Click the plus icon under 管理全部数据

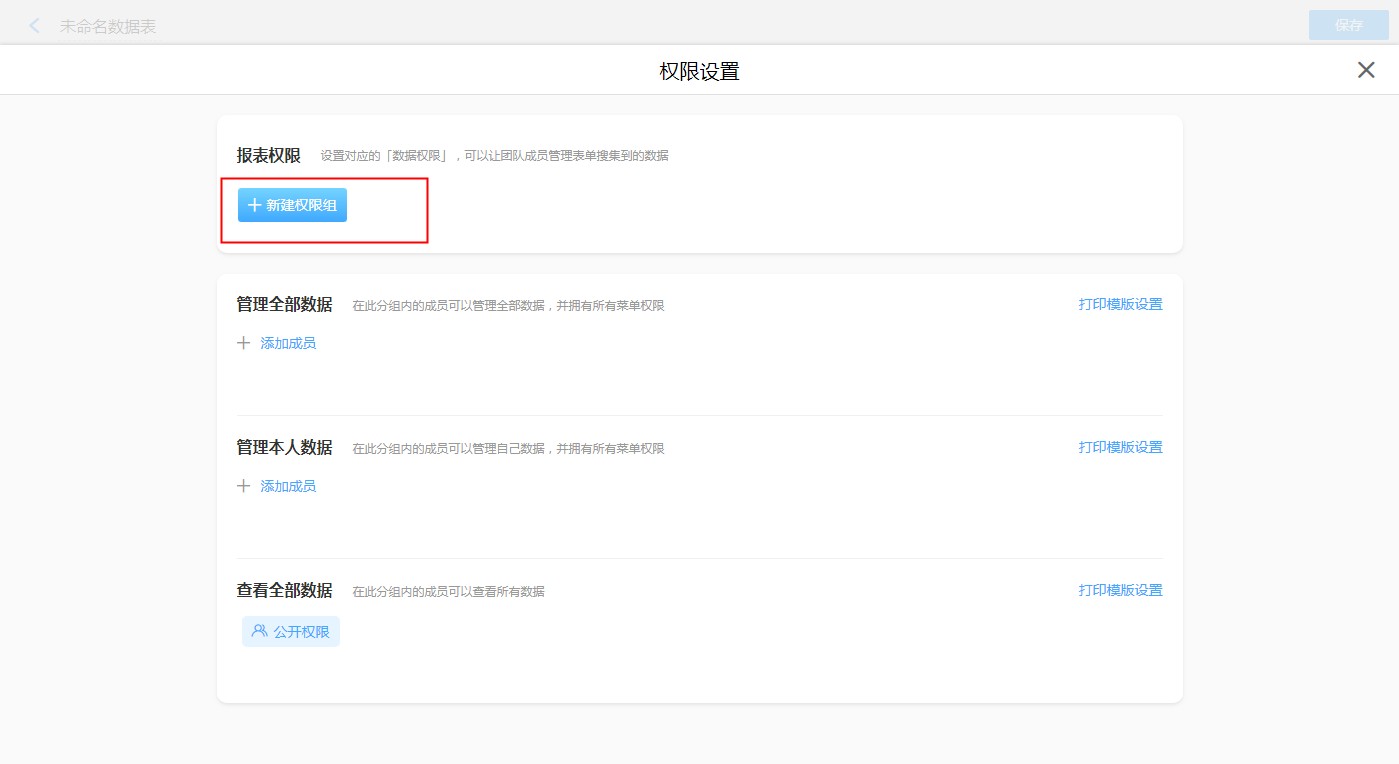[x=243, y=343]
